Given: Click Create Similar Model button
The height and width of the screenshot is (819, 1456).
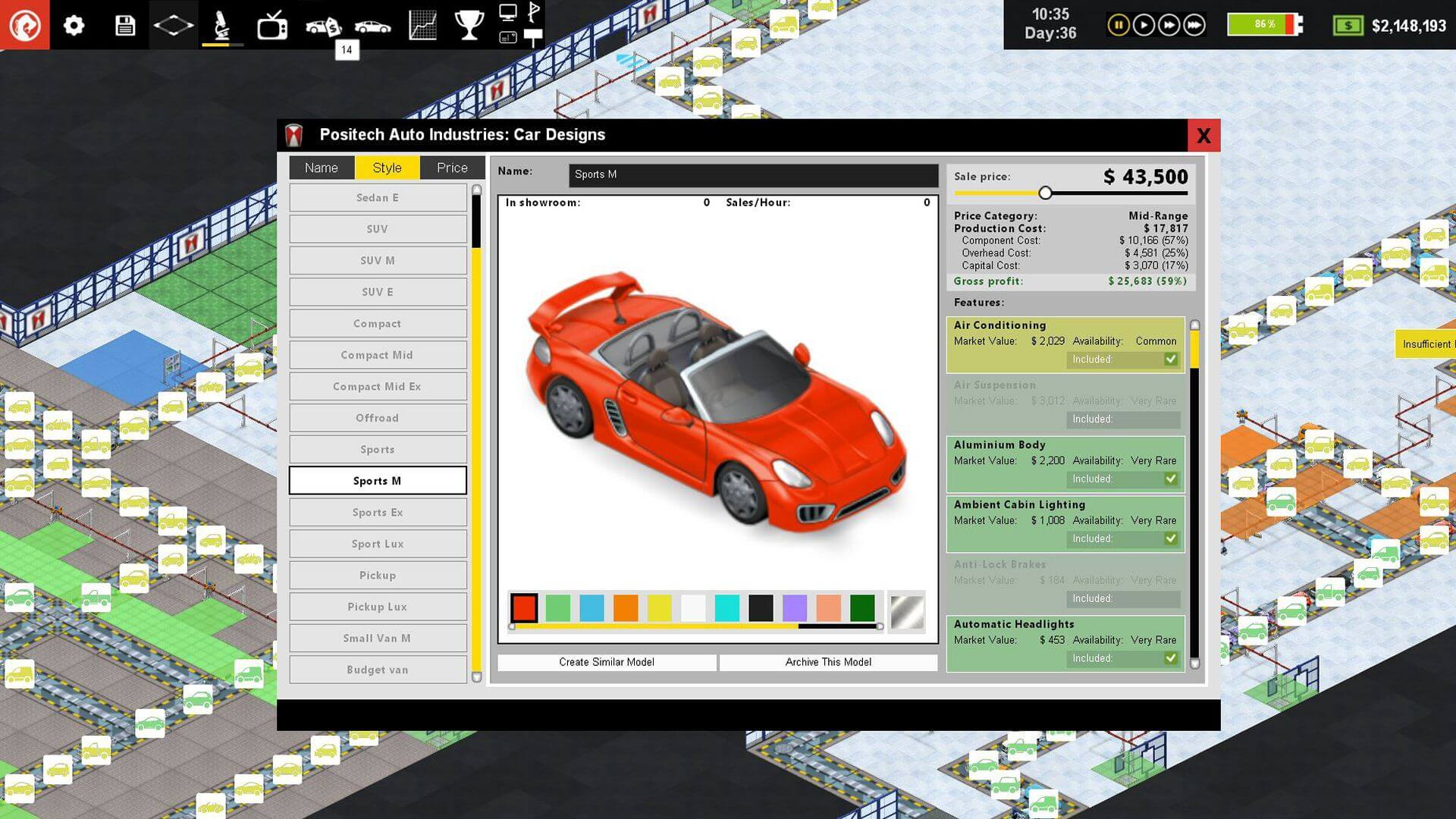Looking at the screenshot, I should 607,662.
